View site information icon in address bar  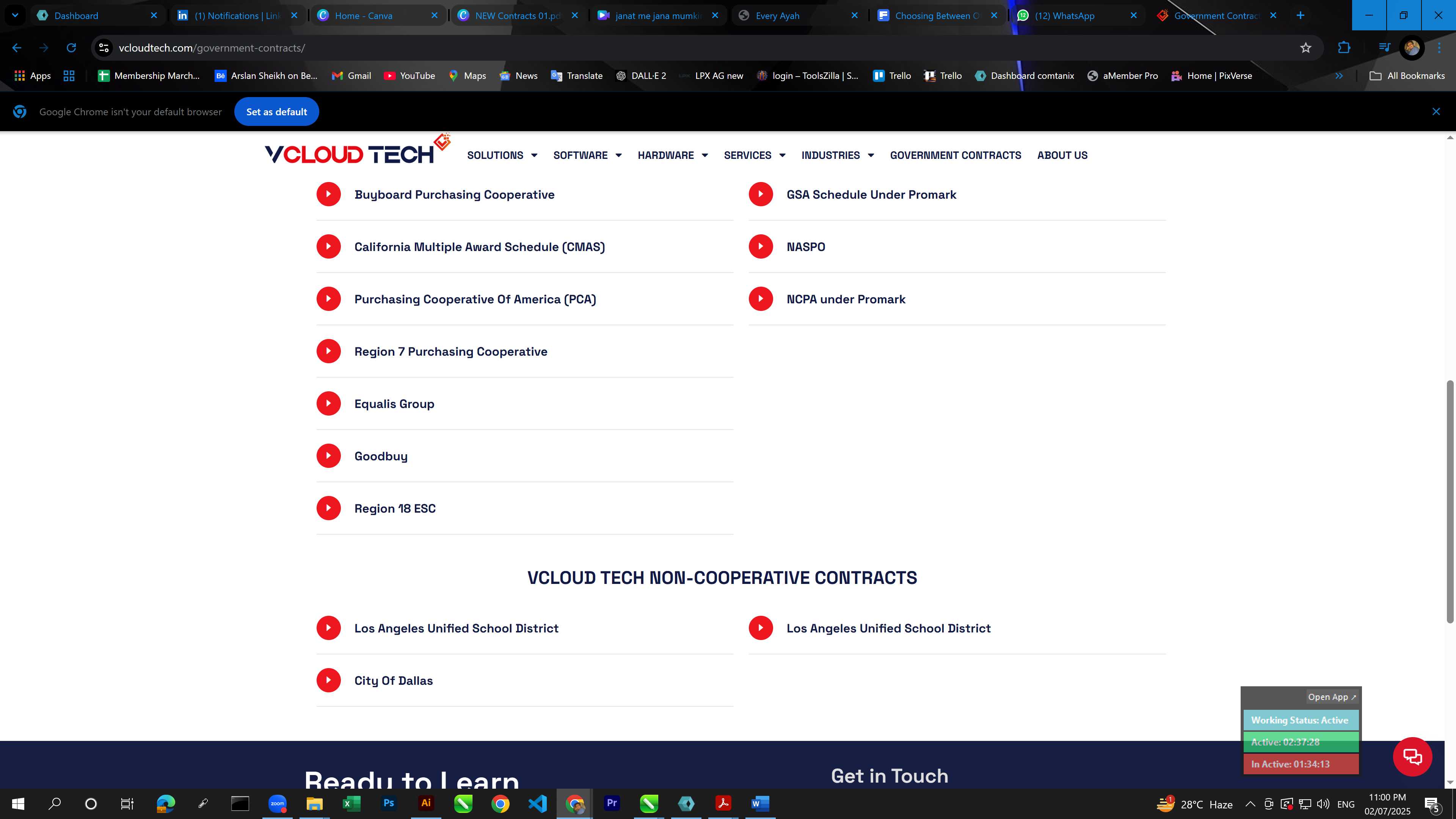click(104, 48)
